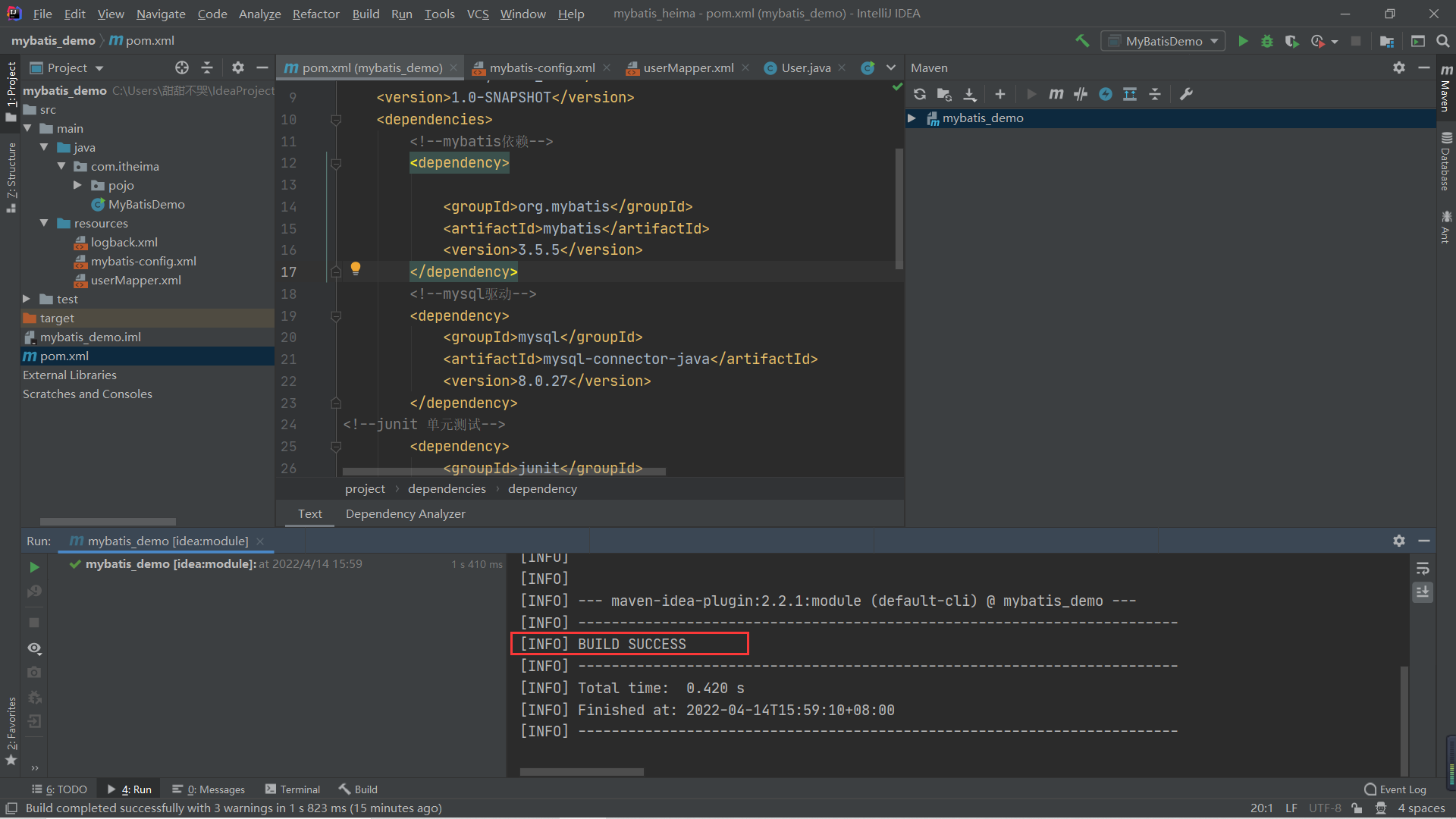Image resolution: width=1456 pixels, height=819 pixels.
Task: Expand the mybatis_demo node in Maven panel
Action: (912, 118)
